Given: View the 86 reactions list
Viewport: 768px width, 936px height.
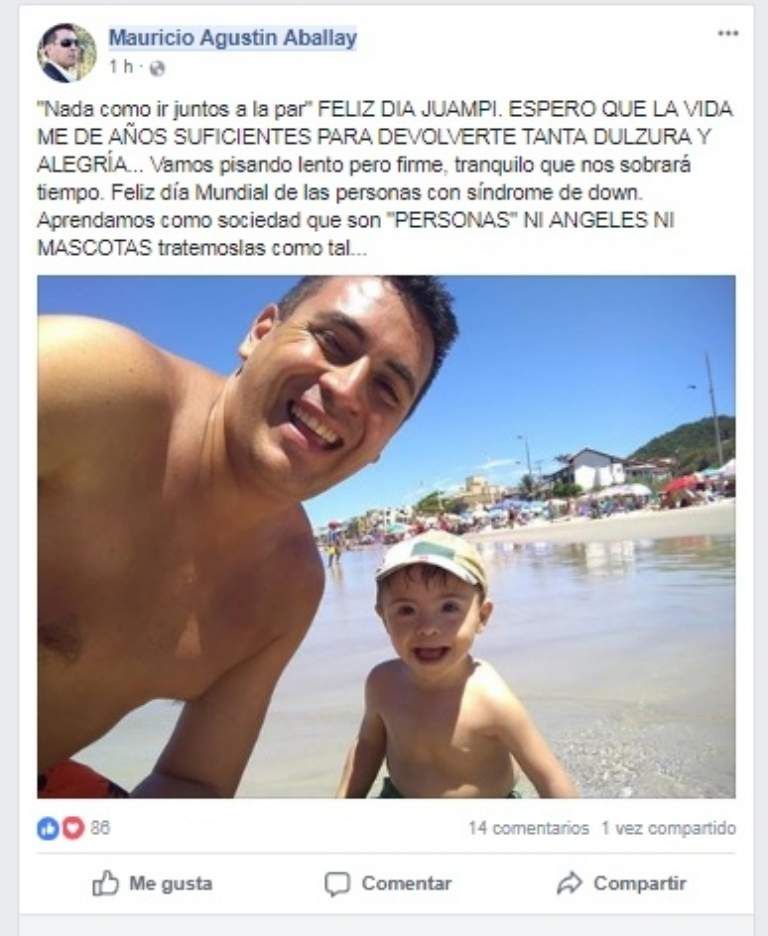Looking at the screenshot, I should [x=100, y=828].
